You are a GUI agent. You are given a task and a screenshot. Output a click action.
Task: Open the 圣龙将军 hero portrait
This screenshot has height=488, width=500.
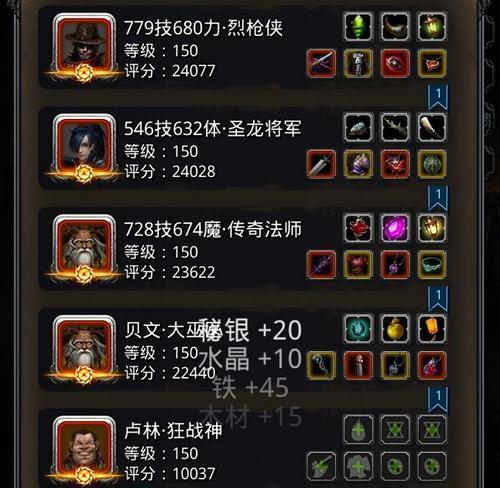85,148
